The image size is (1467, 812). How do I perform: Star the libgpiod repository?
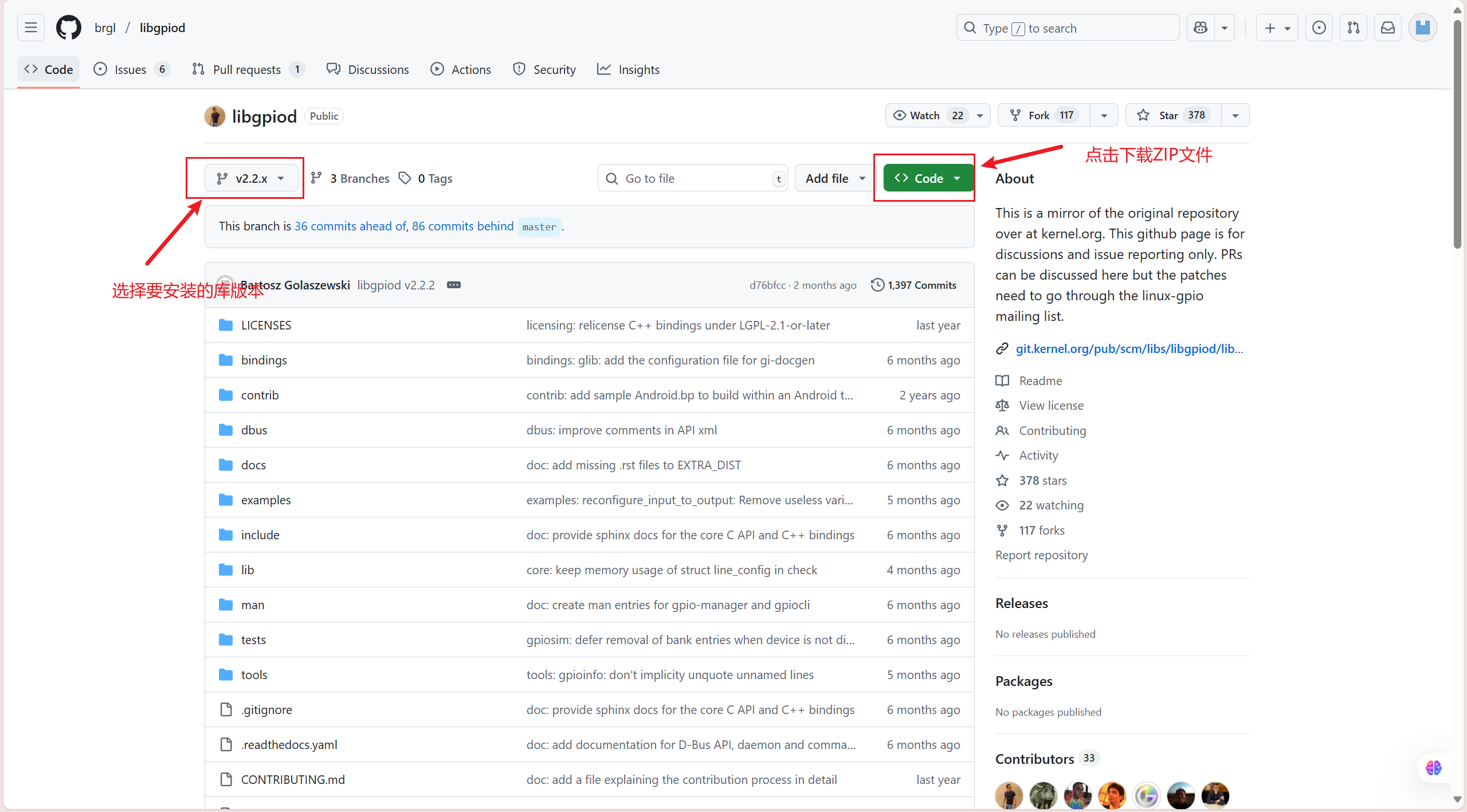1174,115
